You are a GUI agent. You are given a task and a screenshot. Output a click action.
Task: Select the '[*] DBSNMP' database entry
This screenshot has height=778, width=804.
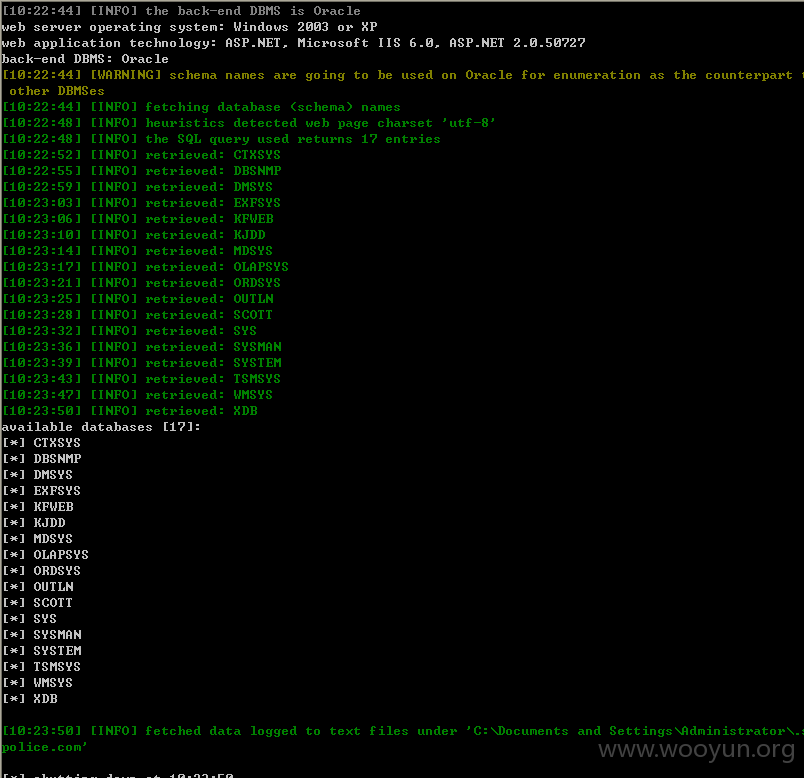42,458
